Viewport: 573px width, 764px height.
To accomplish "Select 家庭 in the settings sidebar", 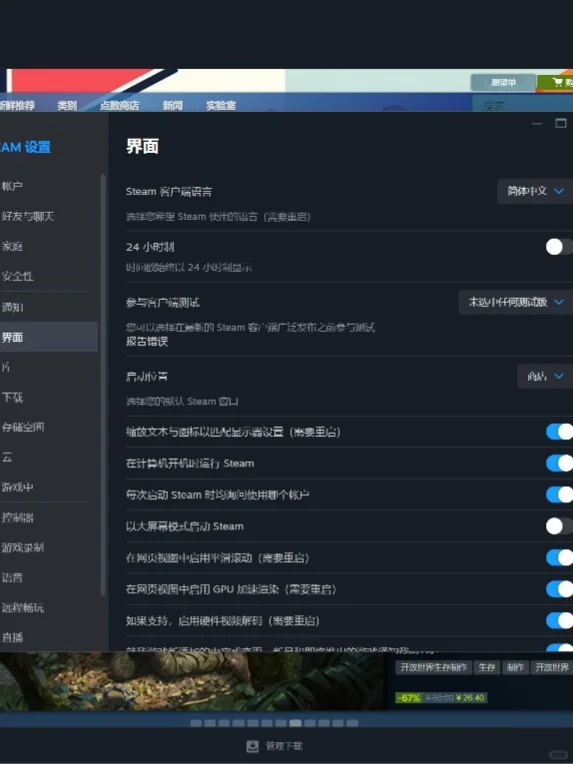I will tap(12, 246).
